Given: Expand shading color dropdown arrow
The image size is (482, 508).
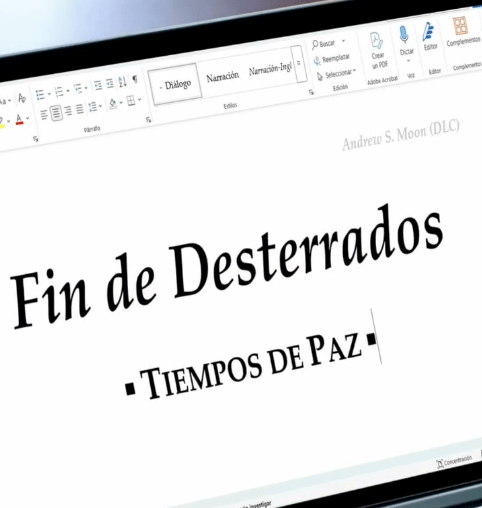Looking at the screenshot, I should [x=121, y=102].
